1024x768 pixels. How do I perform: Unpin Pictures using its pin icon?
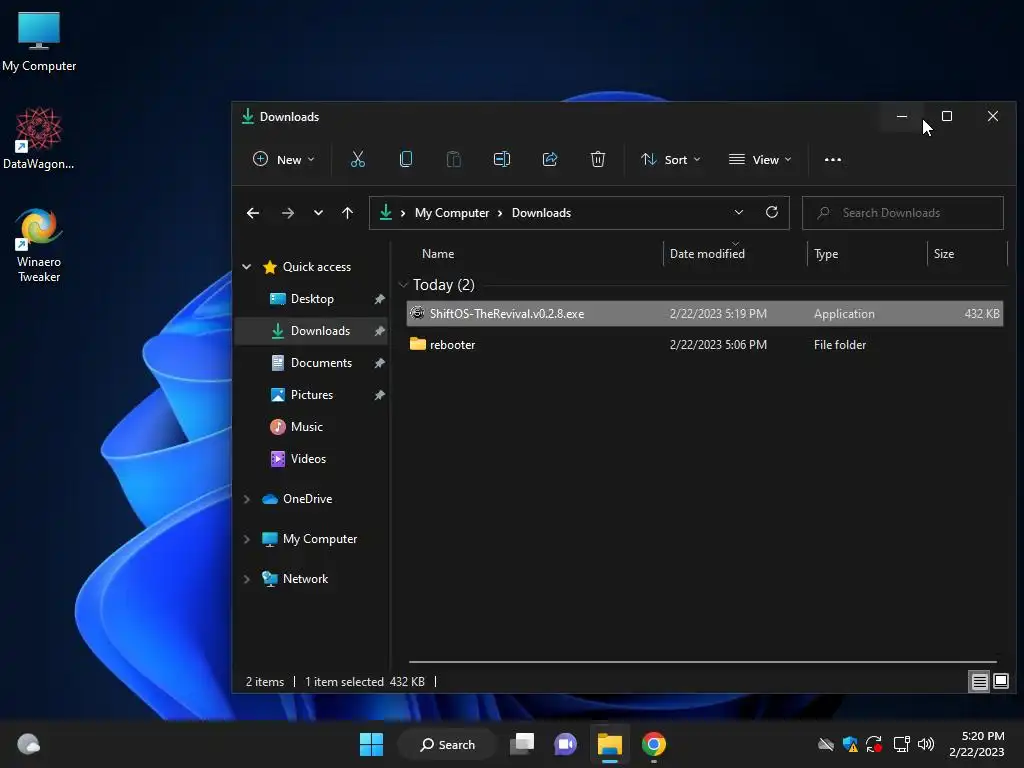(379, 395)
